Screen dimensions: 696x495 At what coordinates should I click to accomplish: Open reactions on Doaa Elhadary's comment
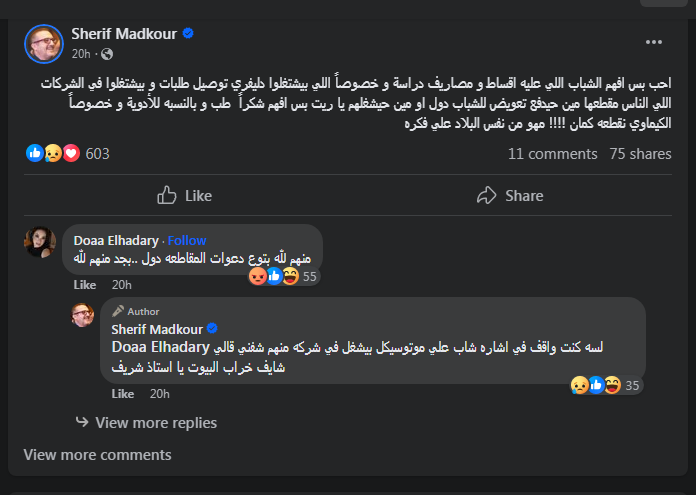pos(272,275)
